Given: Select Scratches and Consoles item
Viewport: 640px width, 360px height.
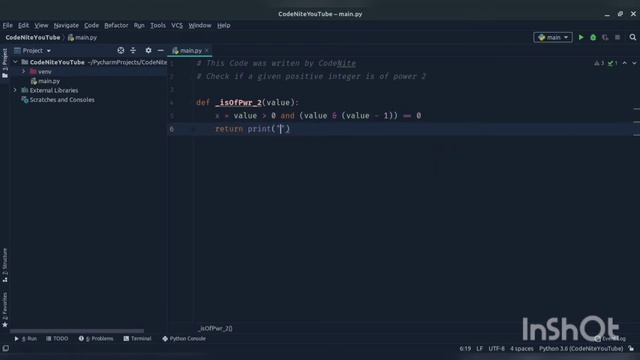Looking at the screenshot, I should tap(62, 100).
